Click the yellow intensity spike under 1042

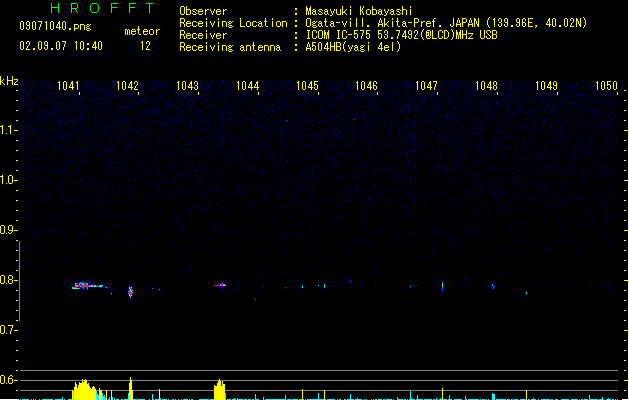point(130,388)
